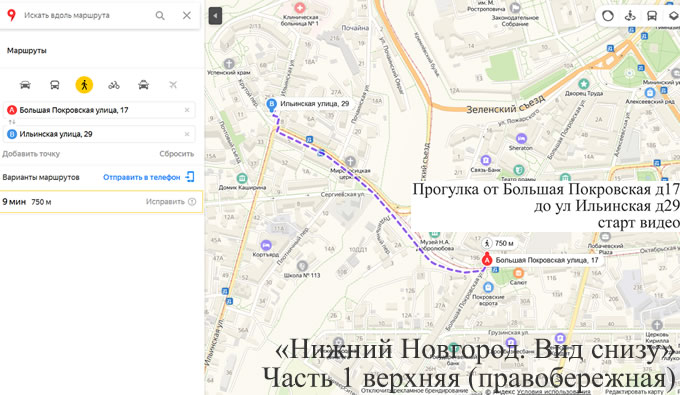The image size is (680, 395).
Task: Toggle the panorama view icon on map
Action: (630, 16)
